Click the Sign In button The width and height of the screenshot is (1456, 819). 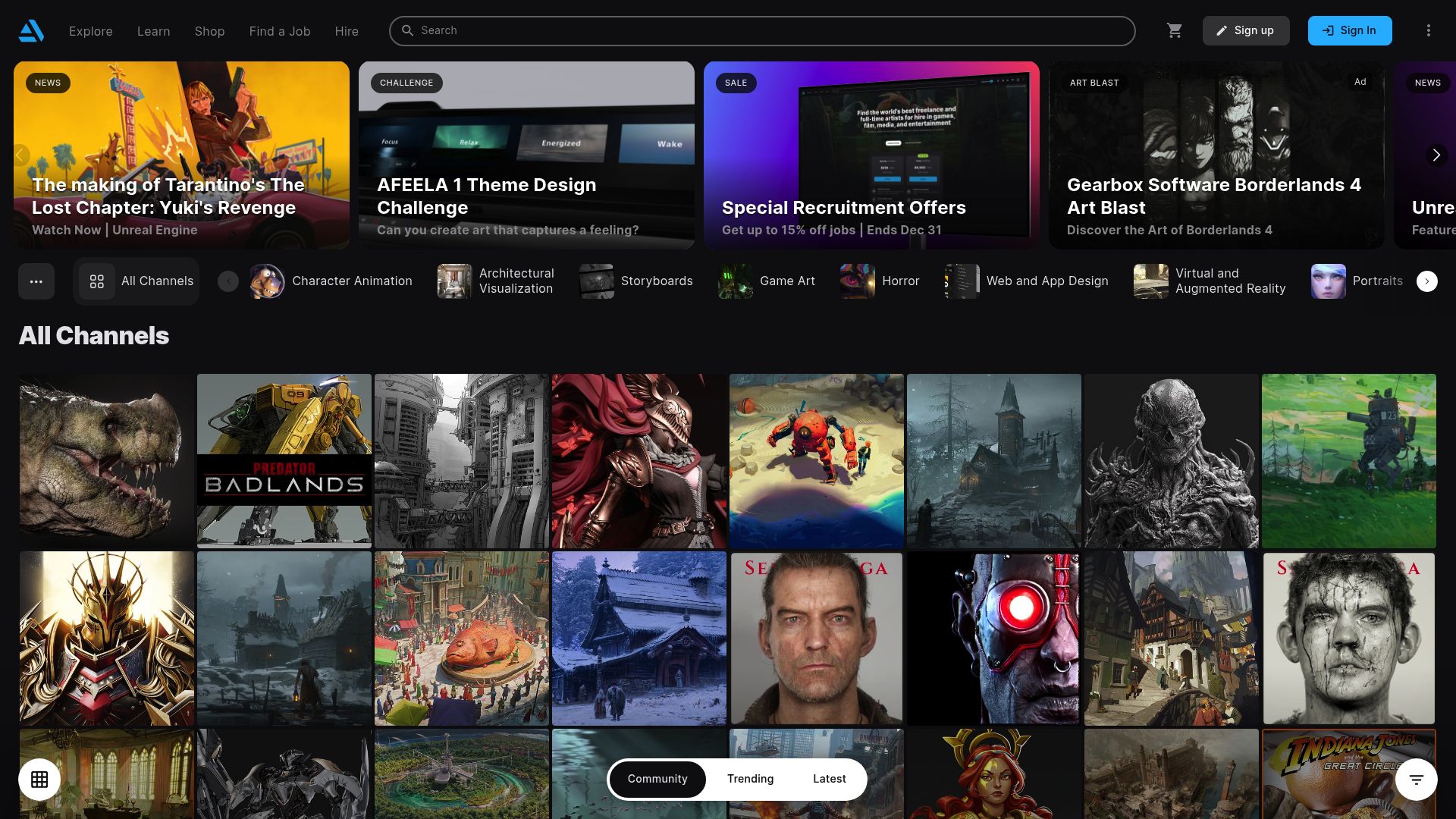tap(1349, 31)
